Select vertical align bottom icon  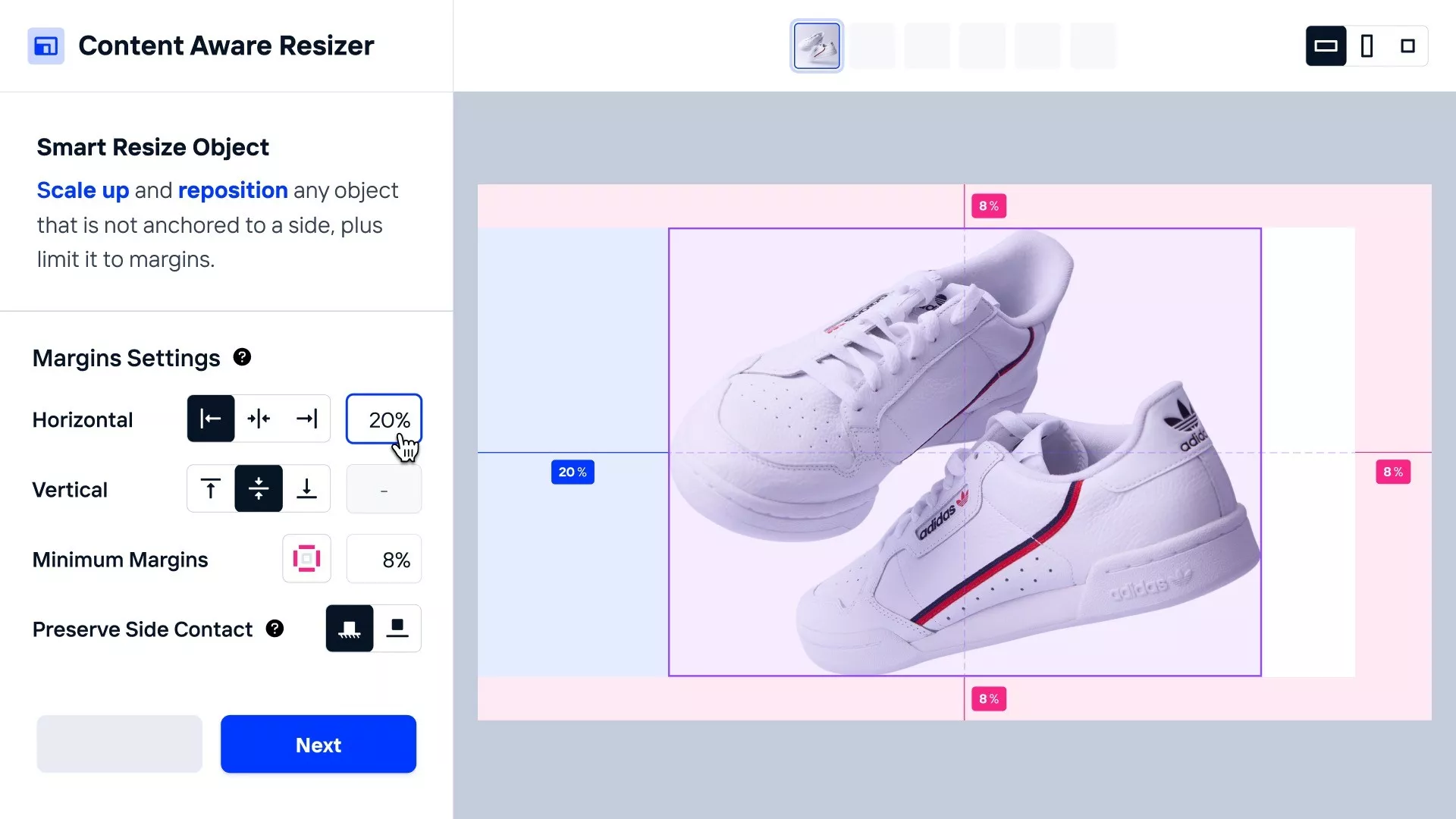point(306,488)
